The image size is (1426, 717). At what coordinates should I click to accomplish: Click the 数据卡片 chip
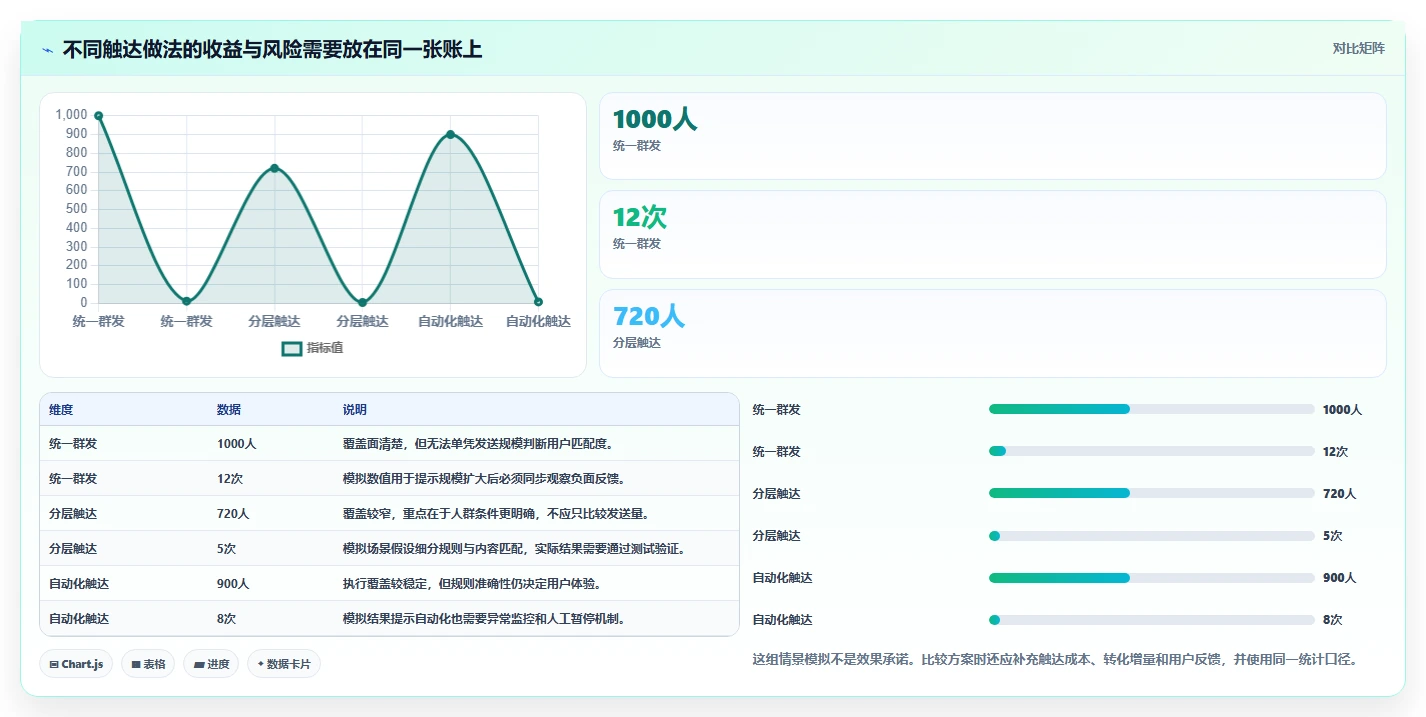pos(284,664)
